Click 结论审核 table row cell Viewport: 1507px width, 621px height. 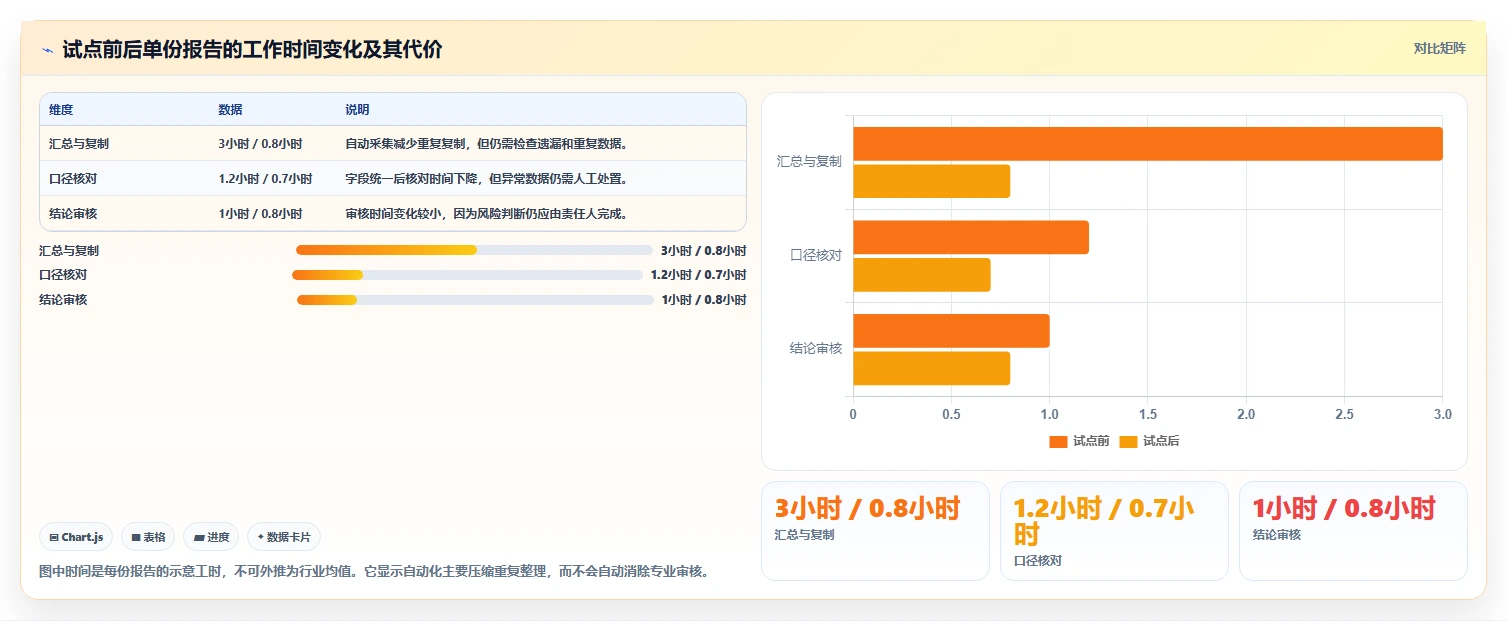click(x=73, y=214)
